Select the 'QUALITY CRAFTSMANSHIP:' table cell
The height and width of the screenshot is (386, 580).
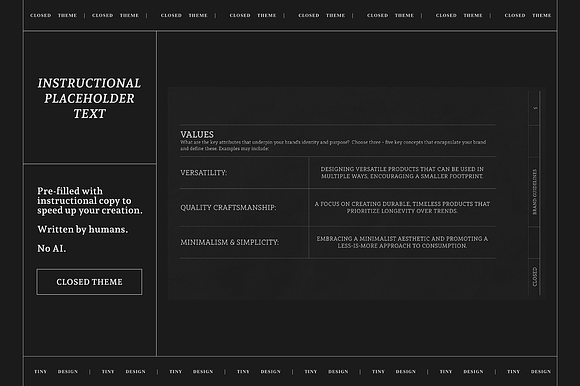[x=244, y=207]
